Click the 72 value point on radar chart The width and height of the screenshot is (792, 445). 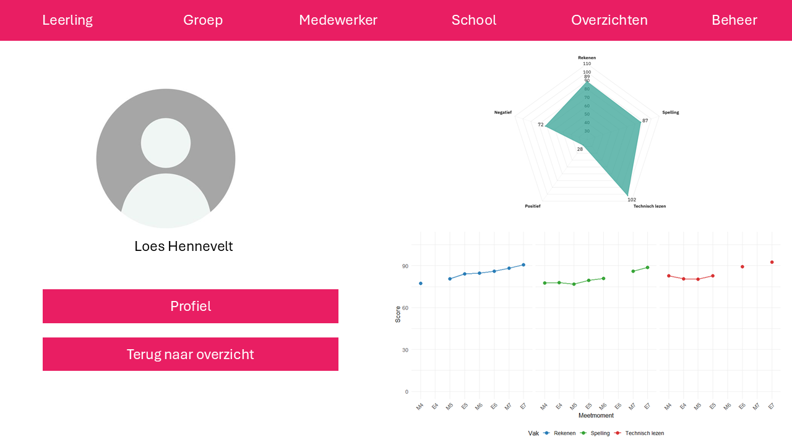[546, 126]
